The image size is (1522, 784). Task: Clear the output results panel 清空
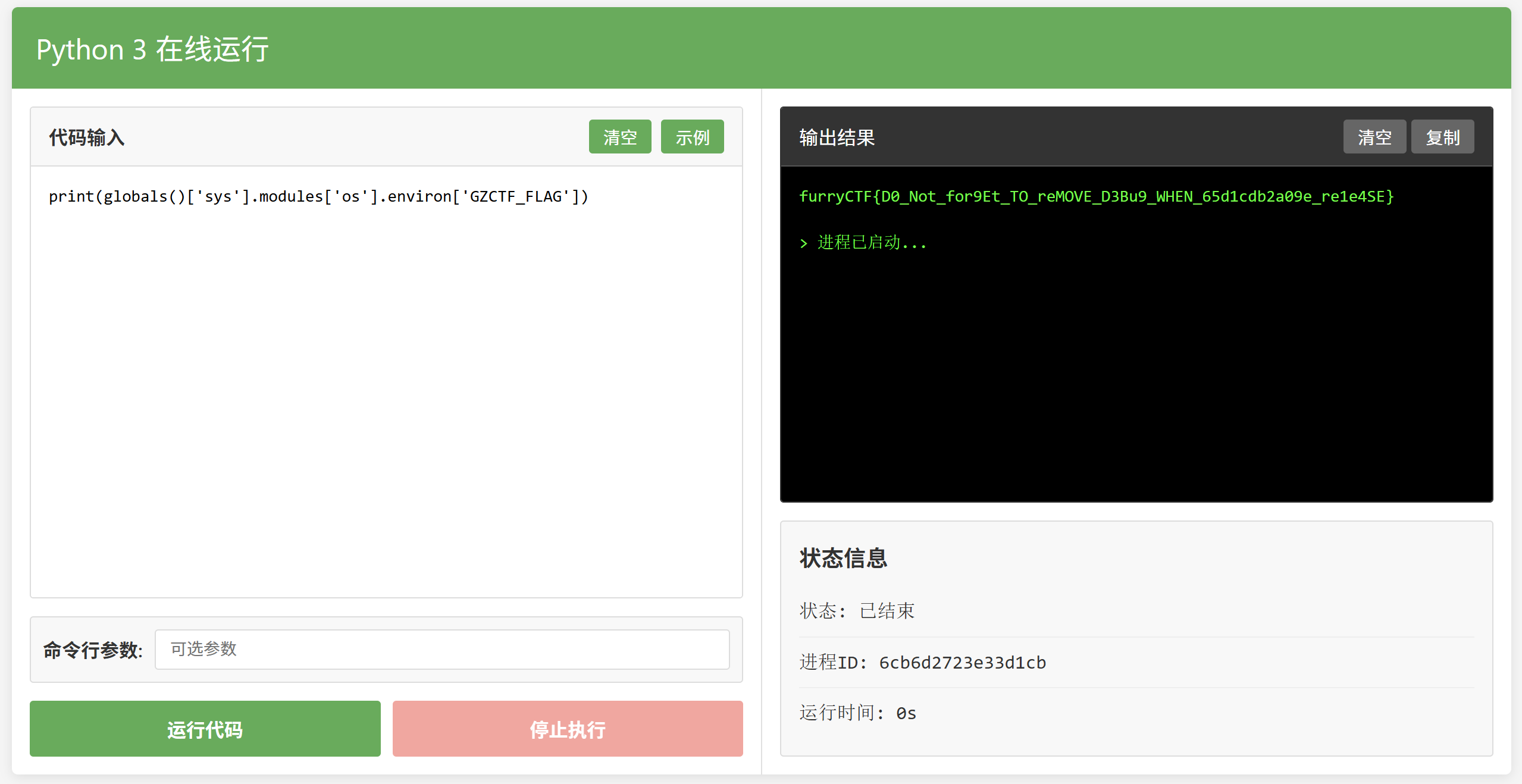pos(1374,137)
